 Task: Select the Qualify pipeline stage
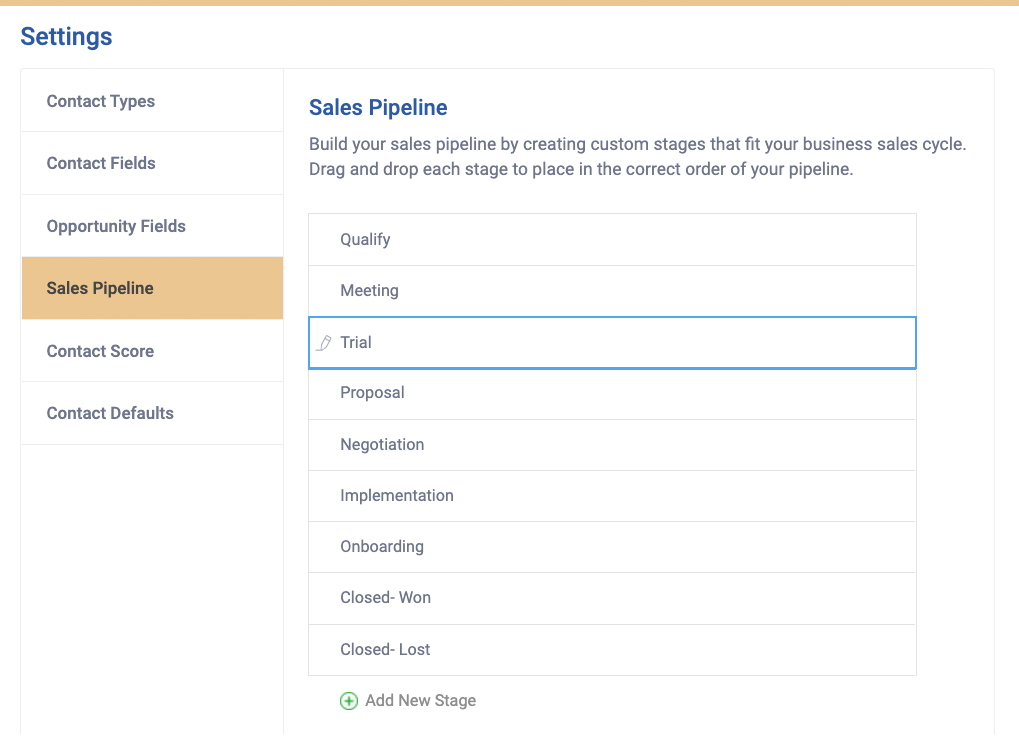pos(612,240)
